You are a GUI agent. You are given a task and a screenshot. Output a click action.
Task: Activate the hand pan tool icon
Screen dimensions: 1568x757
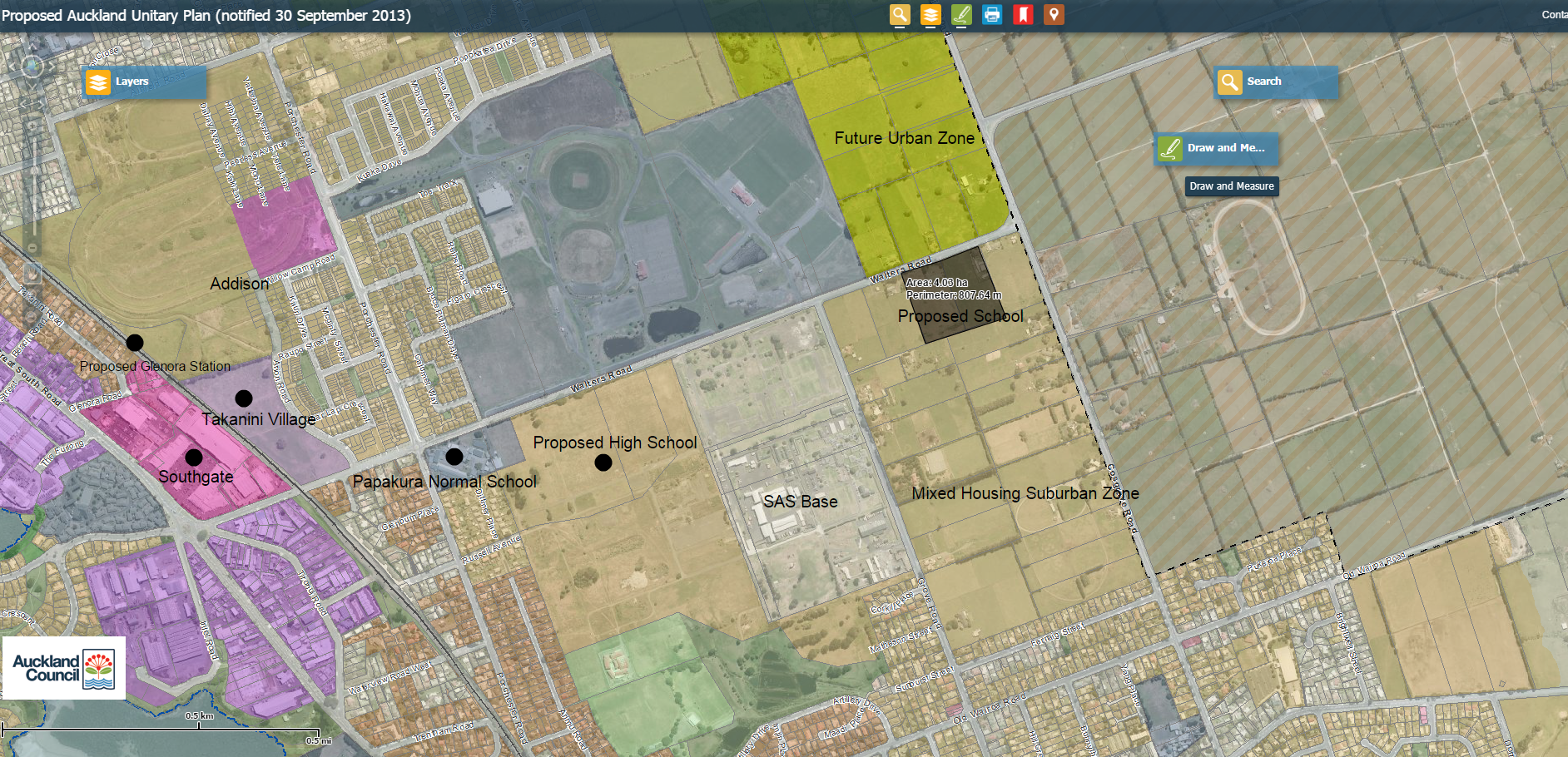(x=32, y=273)
